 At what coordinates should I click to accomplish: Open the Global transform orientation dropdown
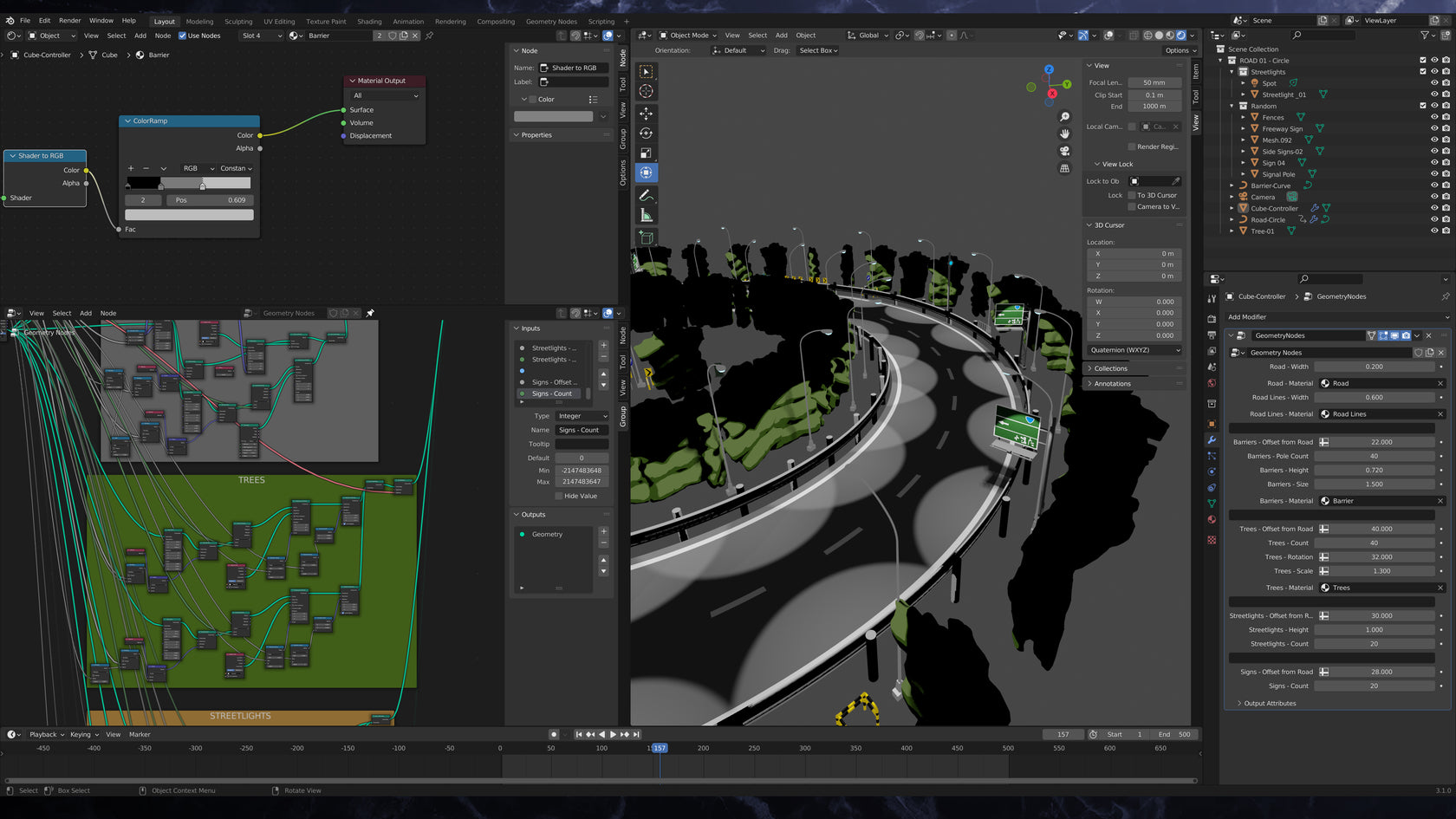pos(867,36)
